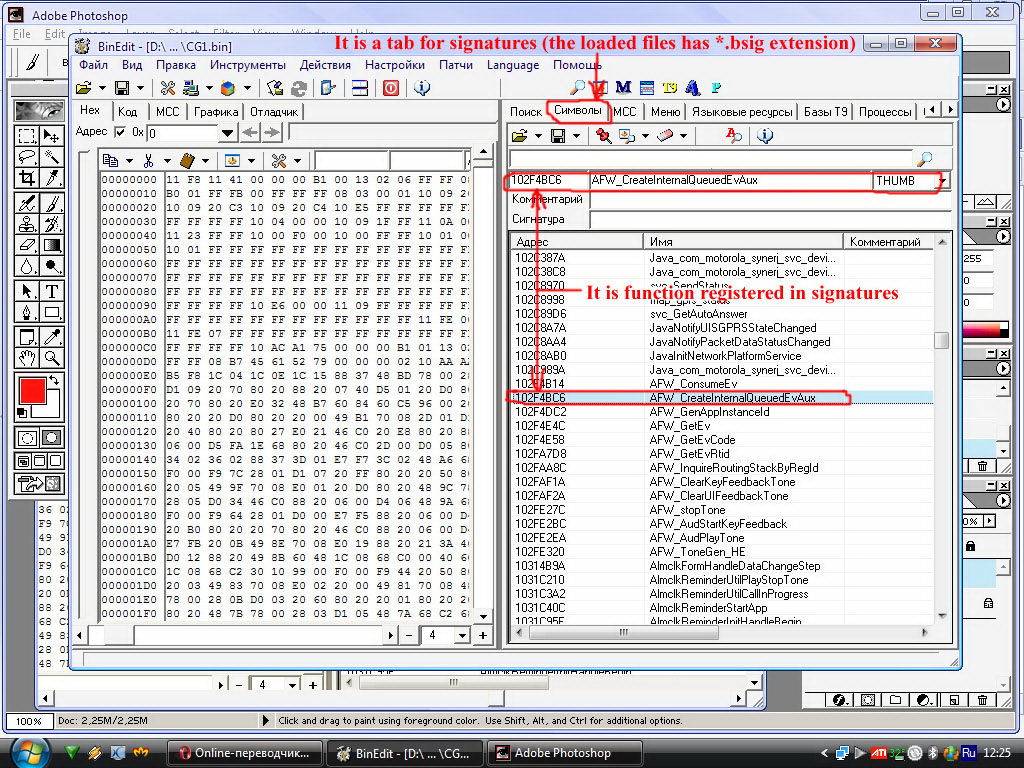Viewport: 1024px width, 768px height.
Task: Click the eraser icon in symbols toolbar
Action: click(665, 136)
